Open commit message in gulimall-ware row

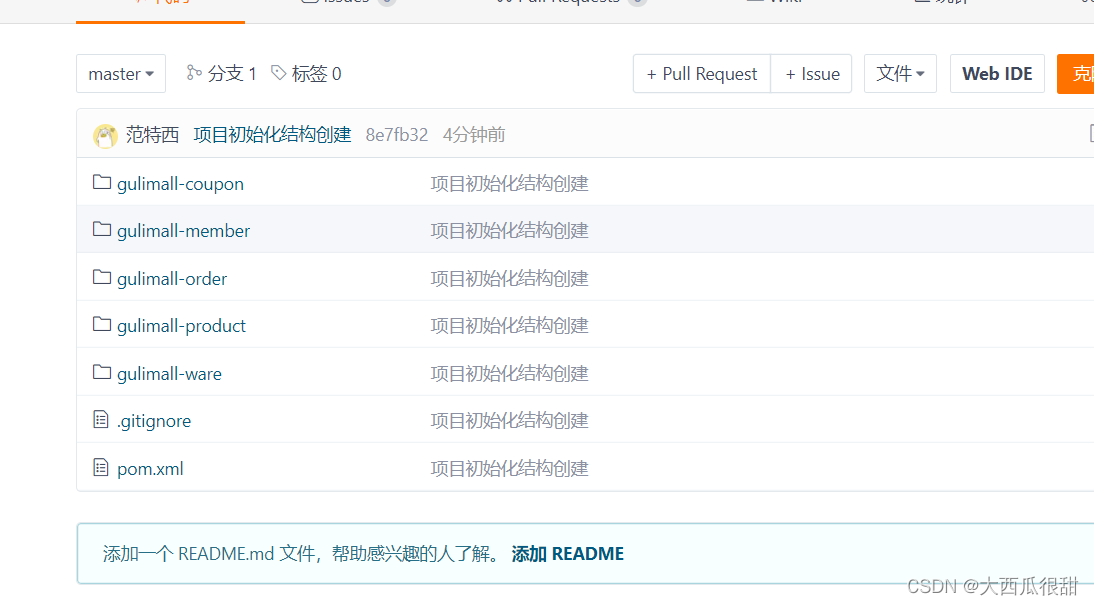click(x=509, y=373)
